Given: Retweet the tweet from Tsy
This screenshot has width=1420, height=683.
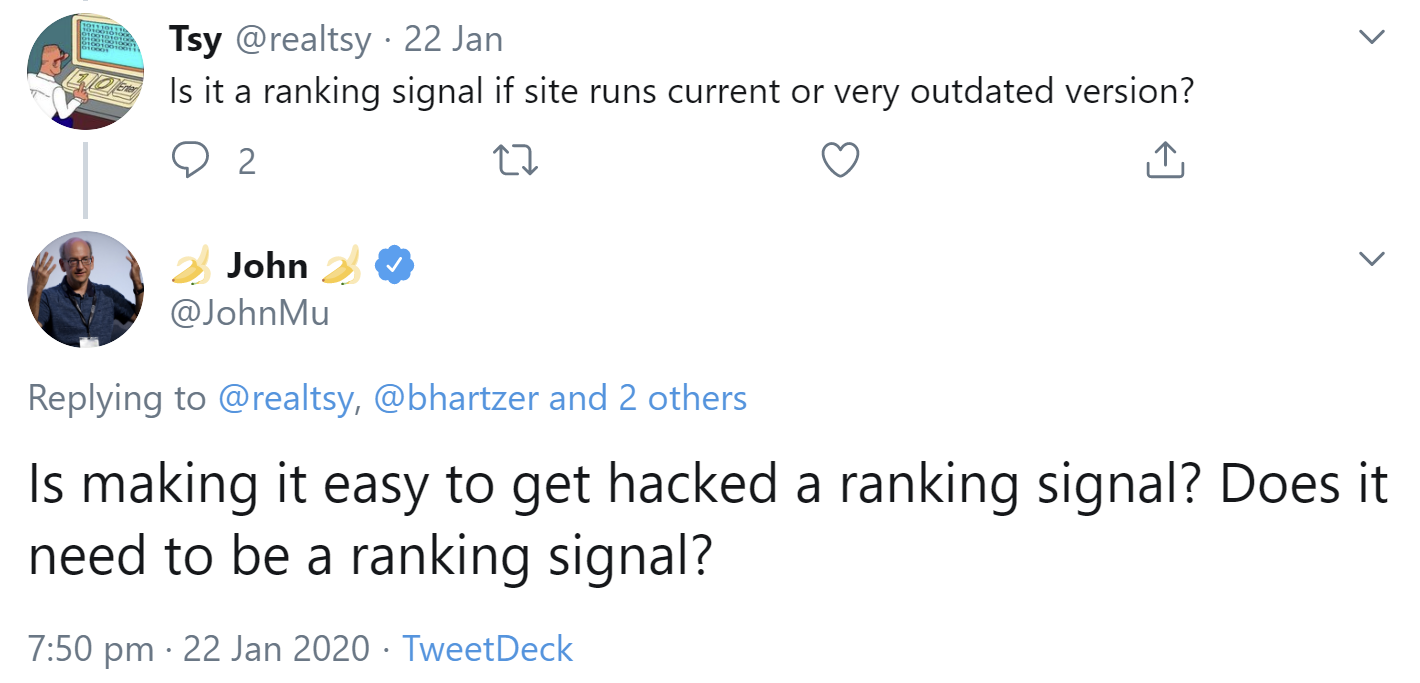Looking at the screenshot, I should (516, 159).
